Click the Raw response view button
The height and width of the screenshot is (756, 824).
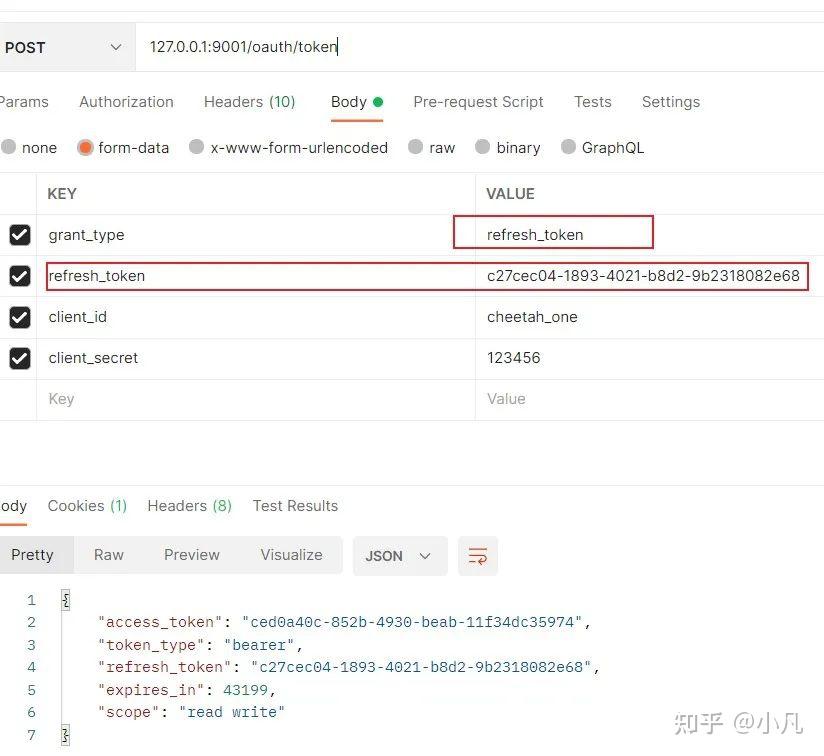108,555
